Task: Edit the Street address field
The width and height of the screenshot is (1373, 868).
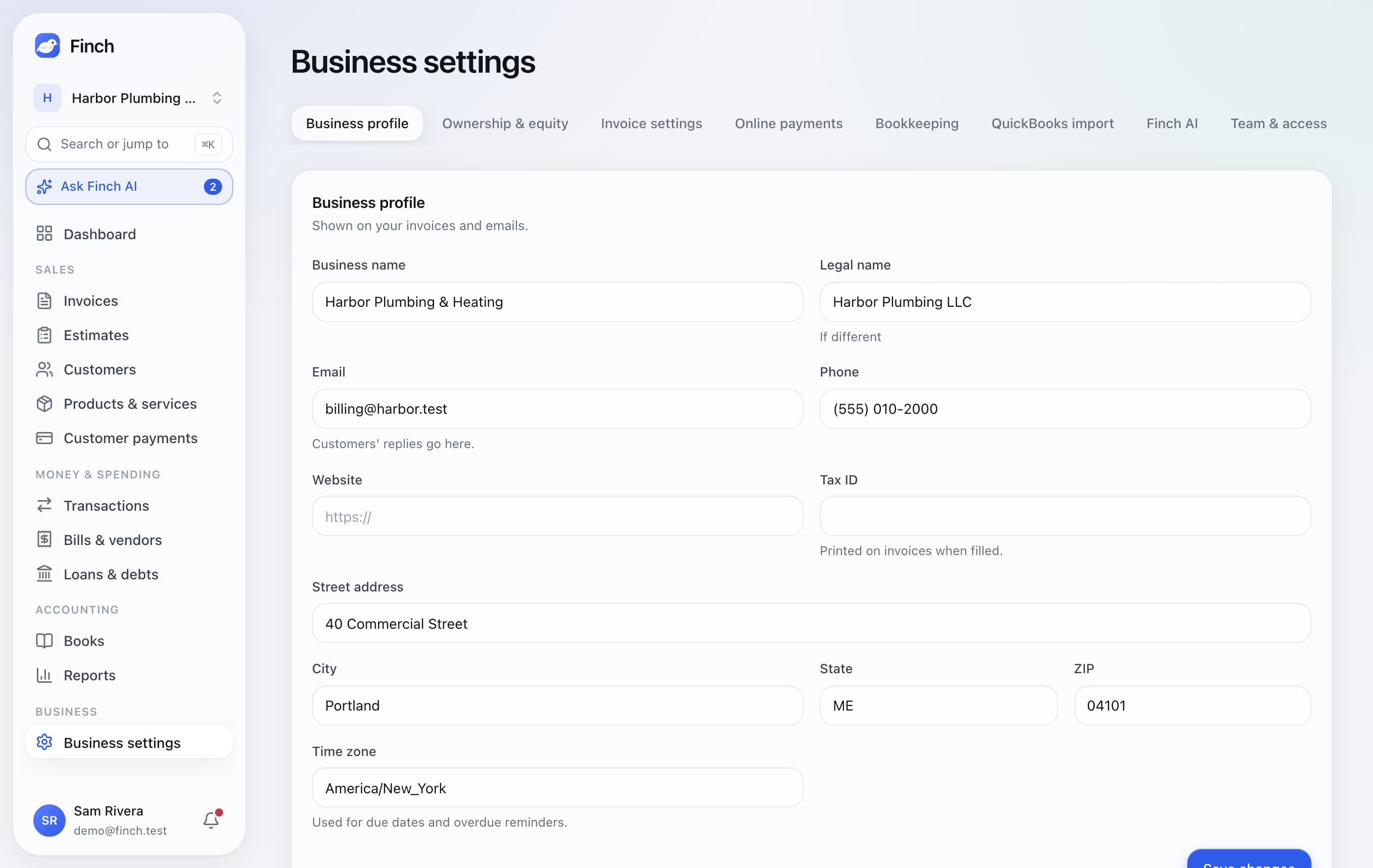Action: (811, 623)
